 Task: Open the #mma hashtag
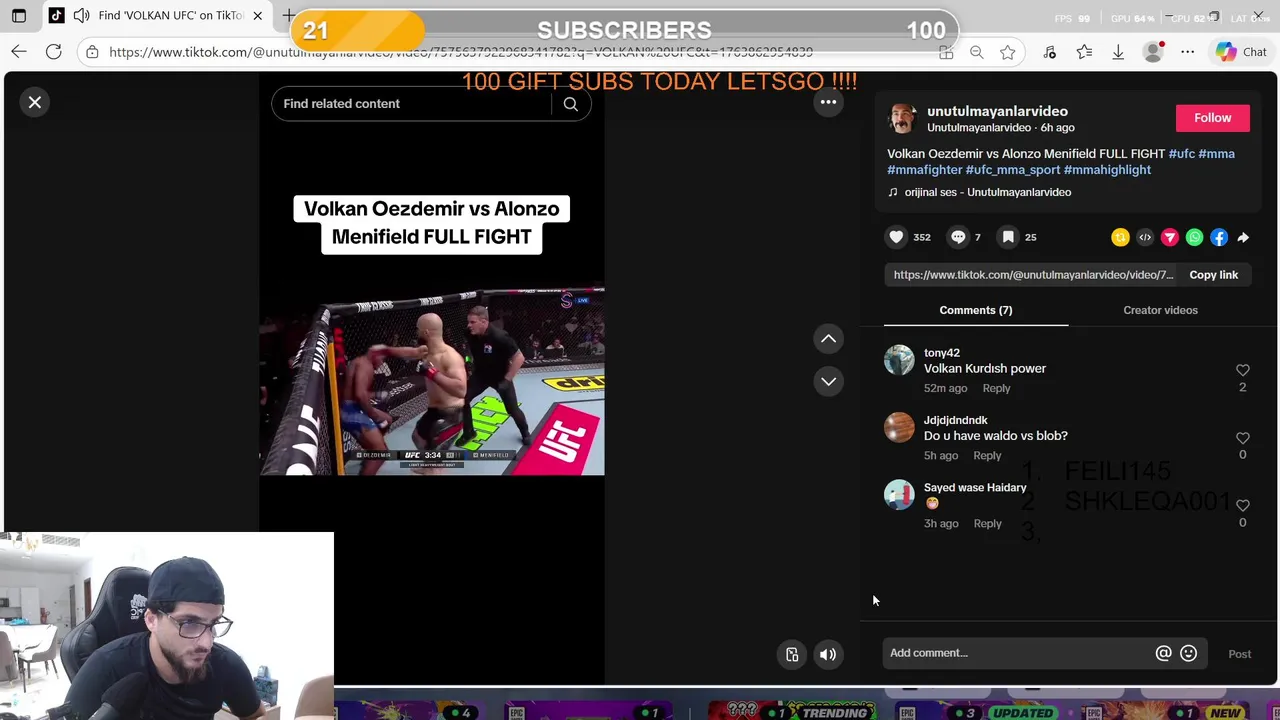pos(1216,154)
